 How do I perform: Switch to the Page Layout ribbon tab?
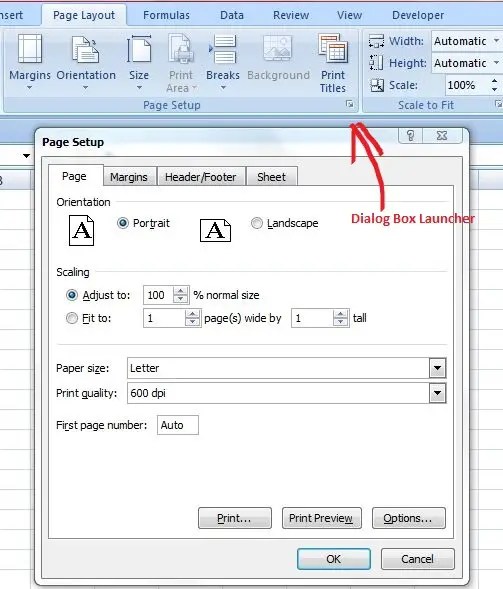coord(84,15)
